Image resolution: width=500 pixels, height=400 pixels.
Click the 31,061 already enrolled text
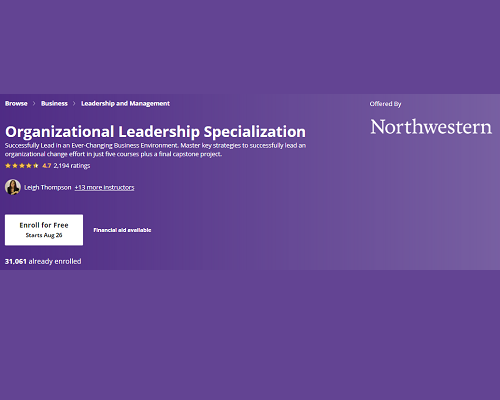point(43,261)
